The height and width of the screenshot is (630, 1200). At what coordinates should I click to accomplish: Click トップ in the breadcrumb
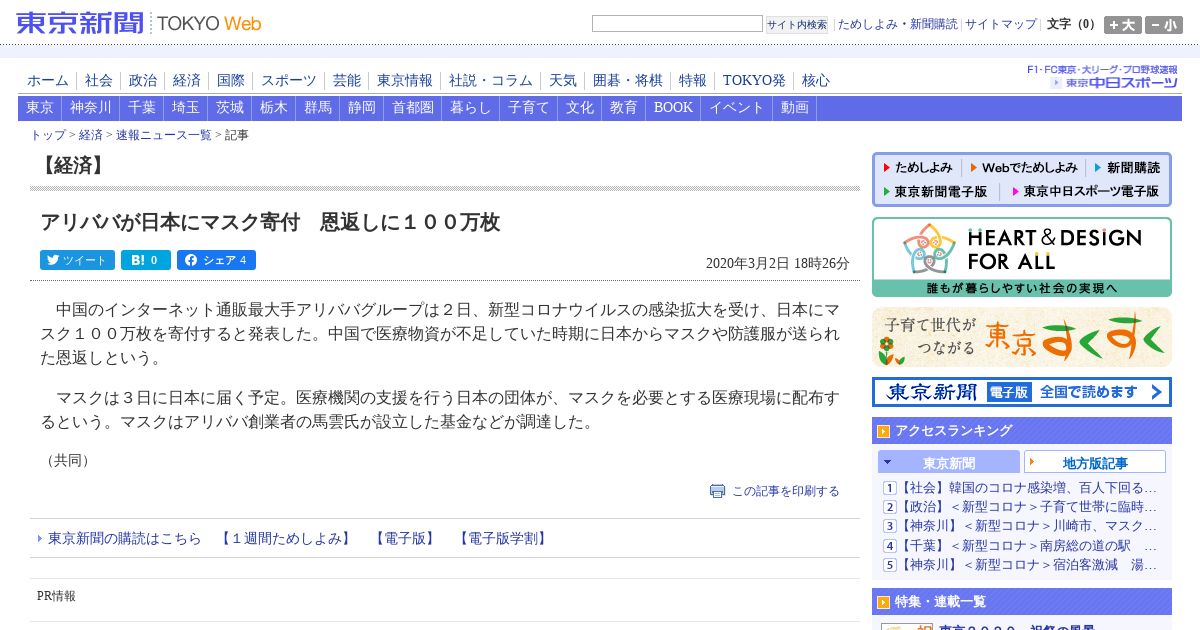48,135
